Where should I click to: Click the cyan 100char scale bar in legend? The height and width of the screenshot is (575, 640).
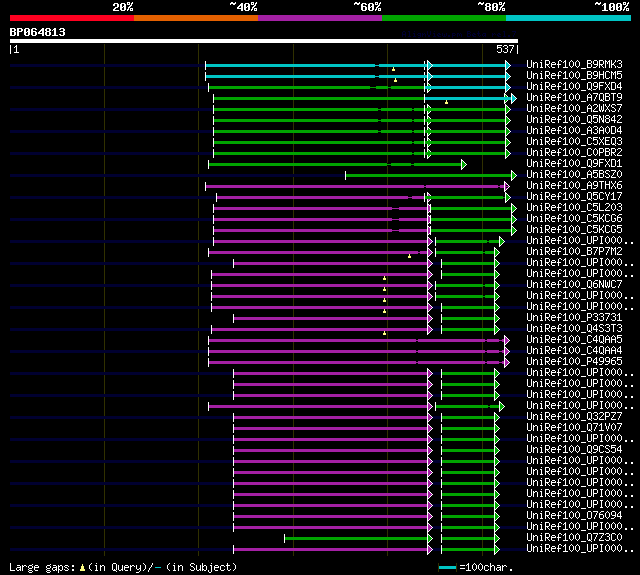click(447, 567)
